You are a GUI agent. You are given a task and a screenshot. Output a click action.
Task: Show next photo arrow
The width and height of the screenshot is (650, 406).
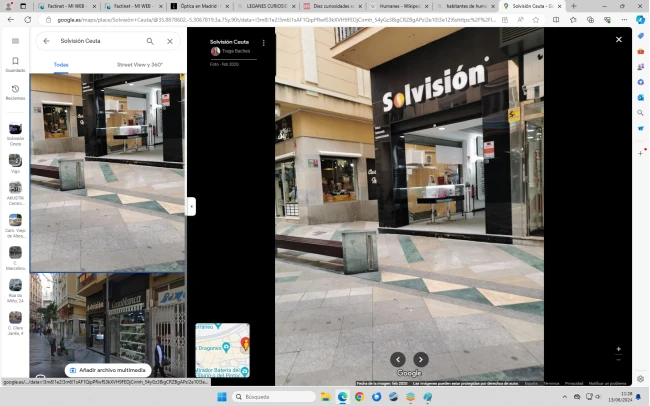pos(421,359)
